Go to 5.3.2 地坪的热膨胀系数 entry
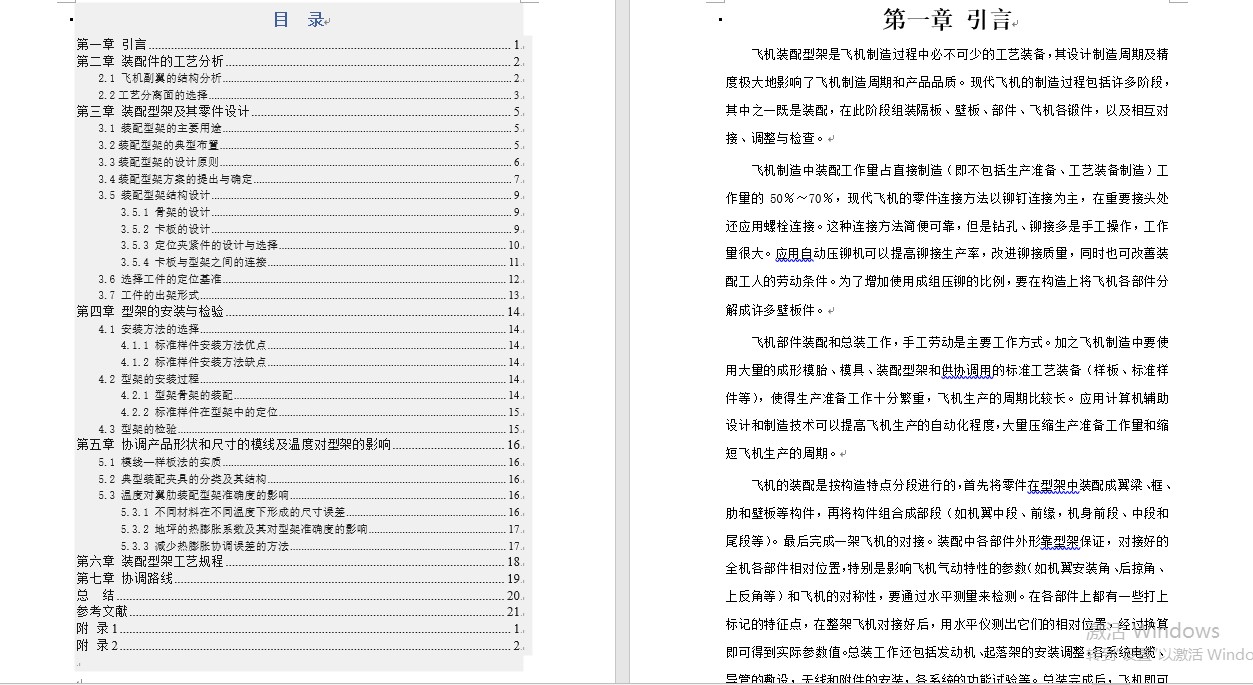This screenshot has height=685, width=1253. coord(321,529)
